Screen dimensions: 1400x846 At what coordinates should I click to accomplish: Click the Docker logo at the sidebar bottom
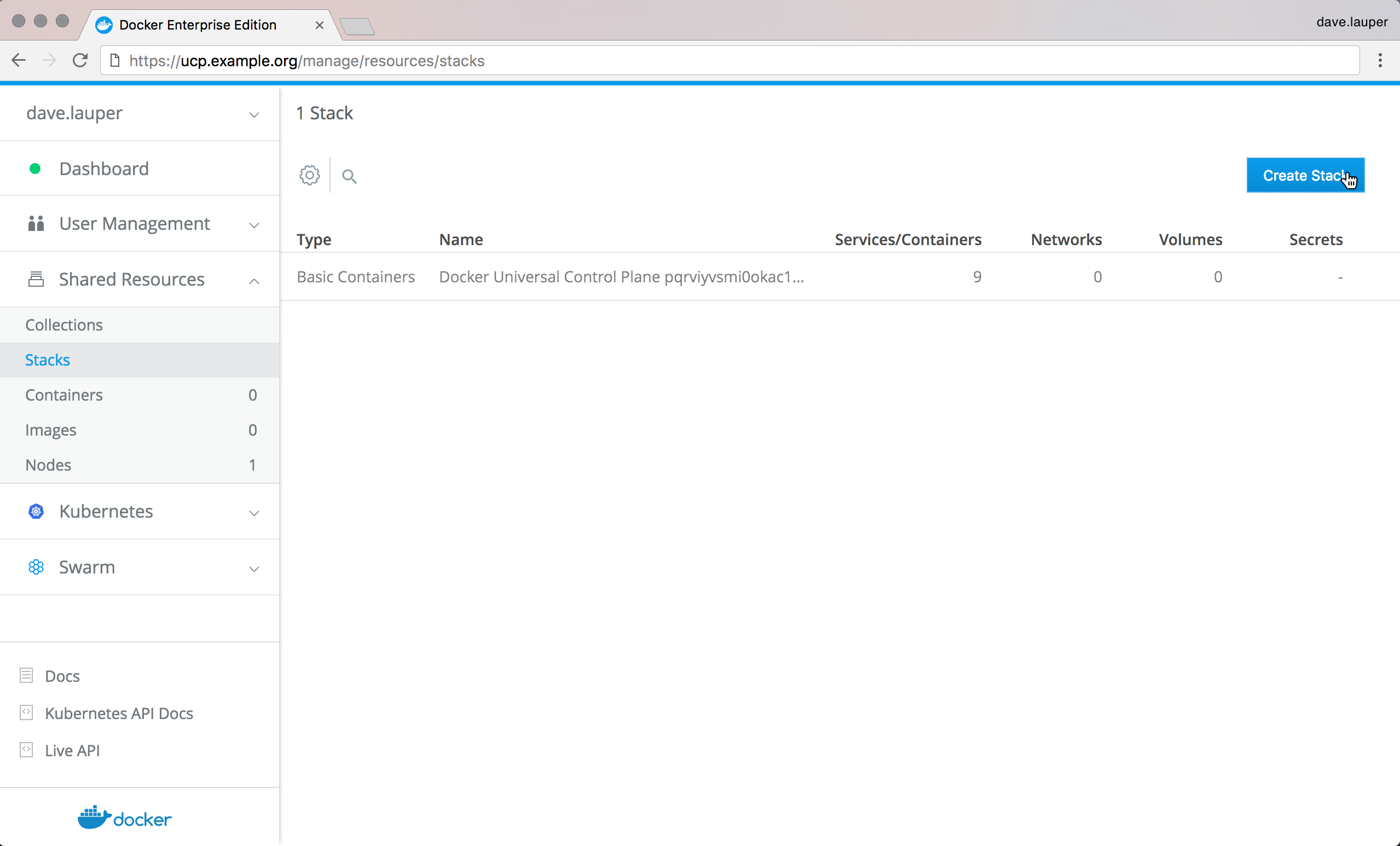(x=124, y=818)
